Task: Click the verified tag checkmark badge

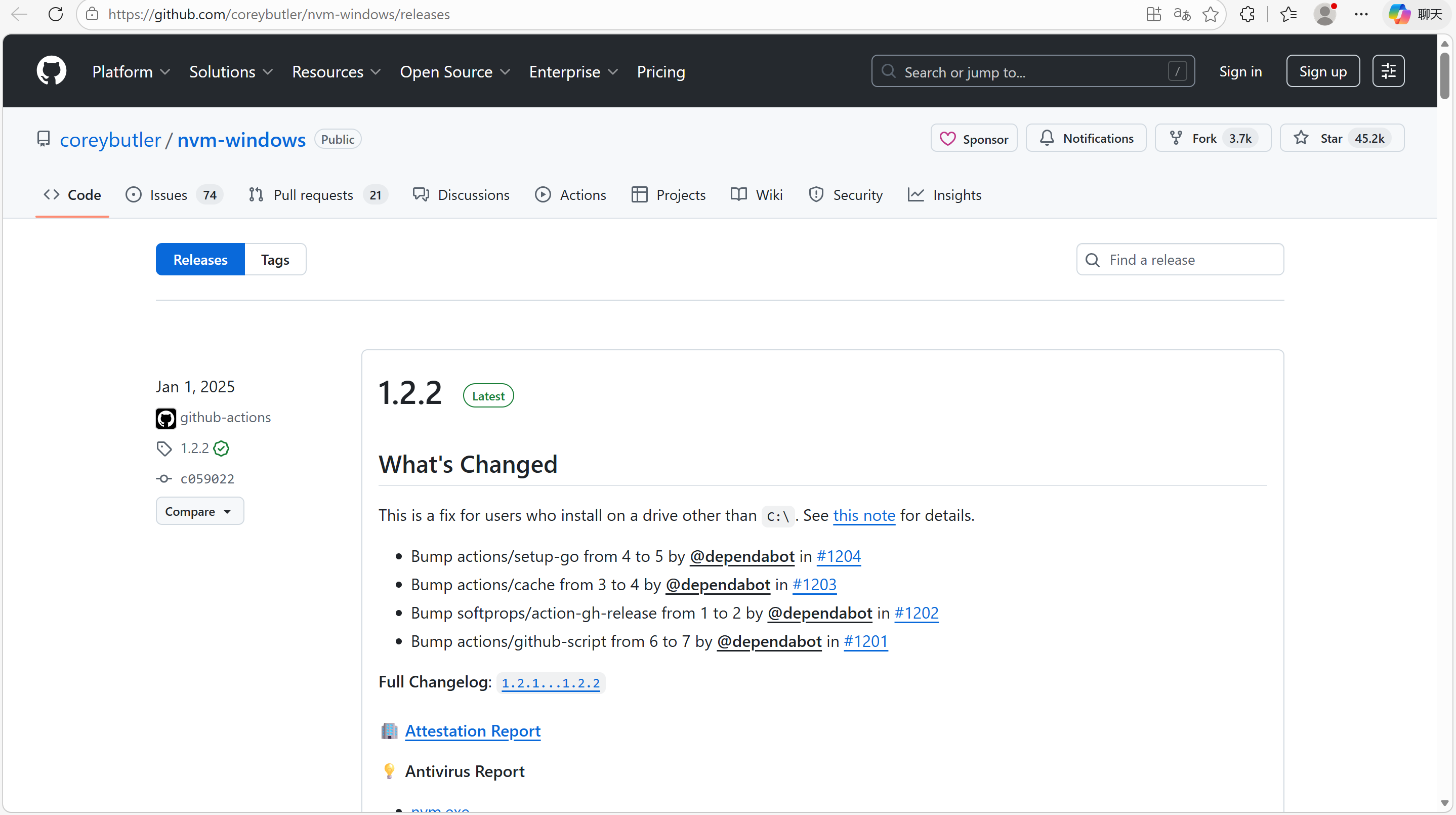Action: click(x=222, y=449)
